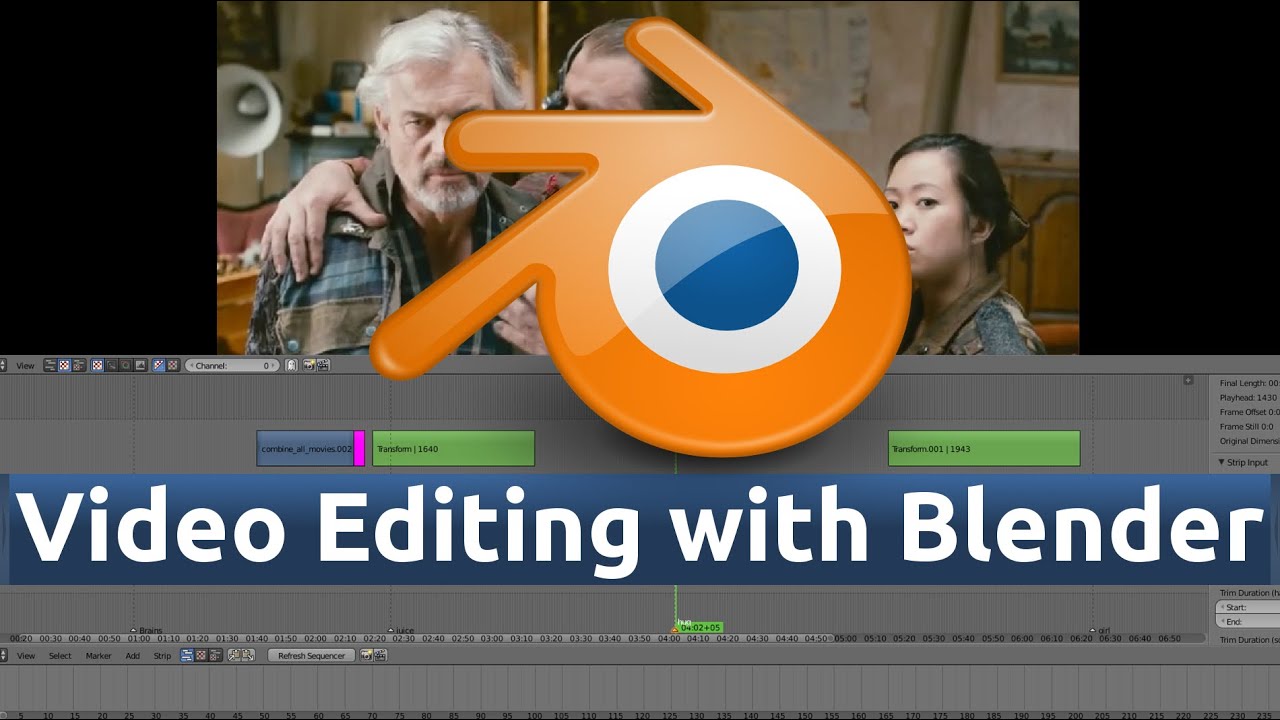The image size is (1280, 720).
Task: Render OpenGL animation in the preview header
Action: [323, 366]
